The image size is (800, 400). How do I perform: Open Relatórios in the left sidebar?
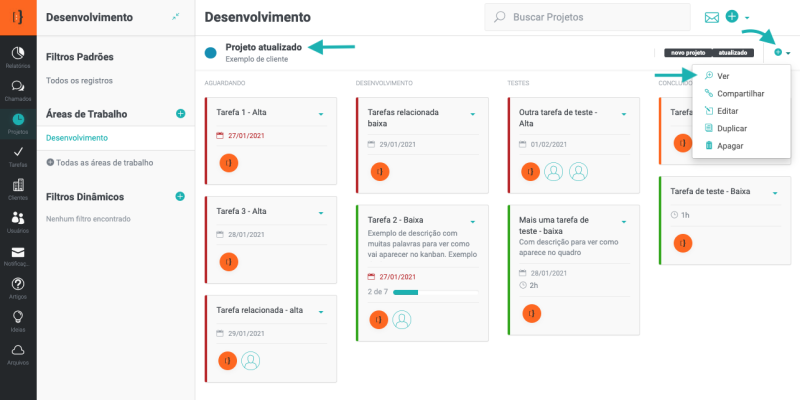(x=18, y=56)
